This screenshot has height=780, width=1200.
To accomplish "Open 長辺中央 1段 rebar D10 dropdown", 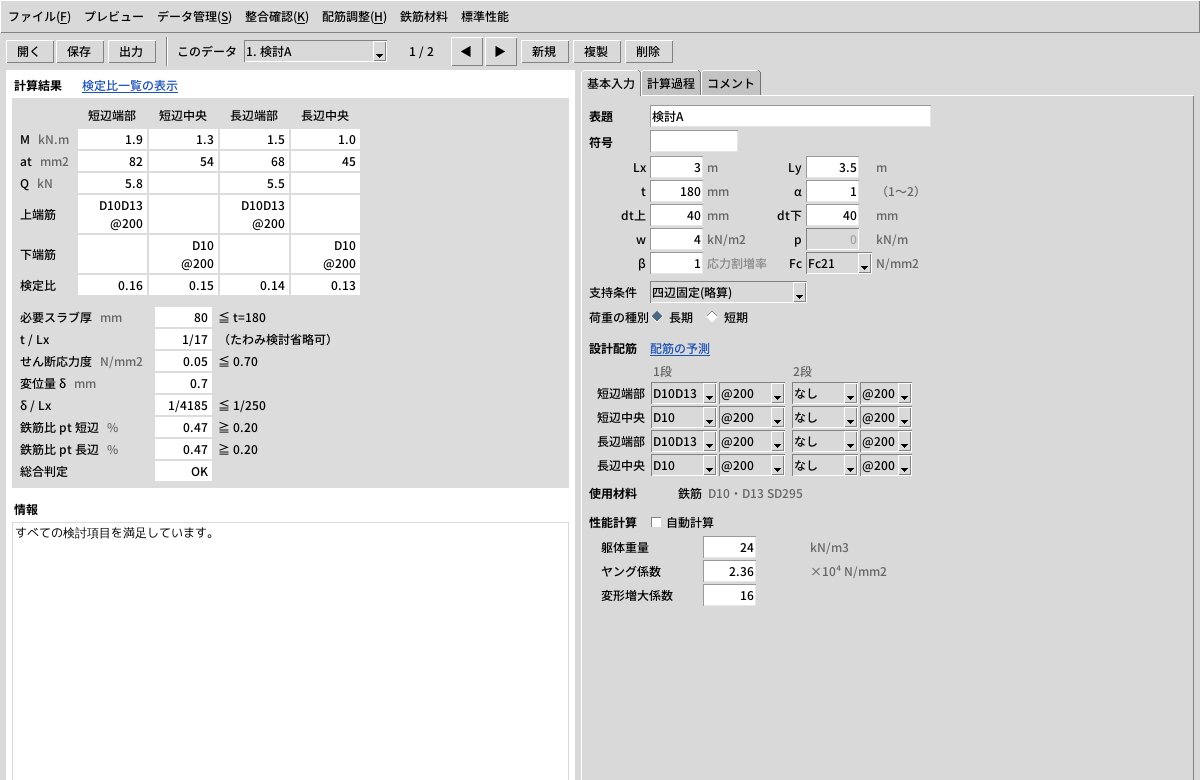I will [683, 465].
